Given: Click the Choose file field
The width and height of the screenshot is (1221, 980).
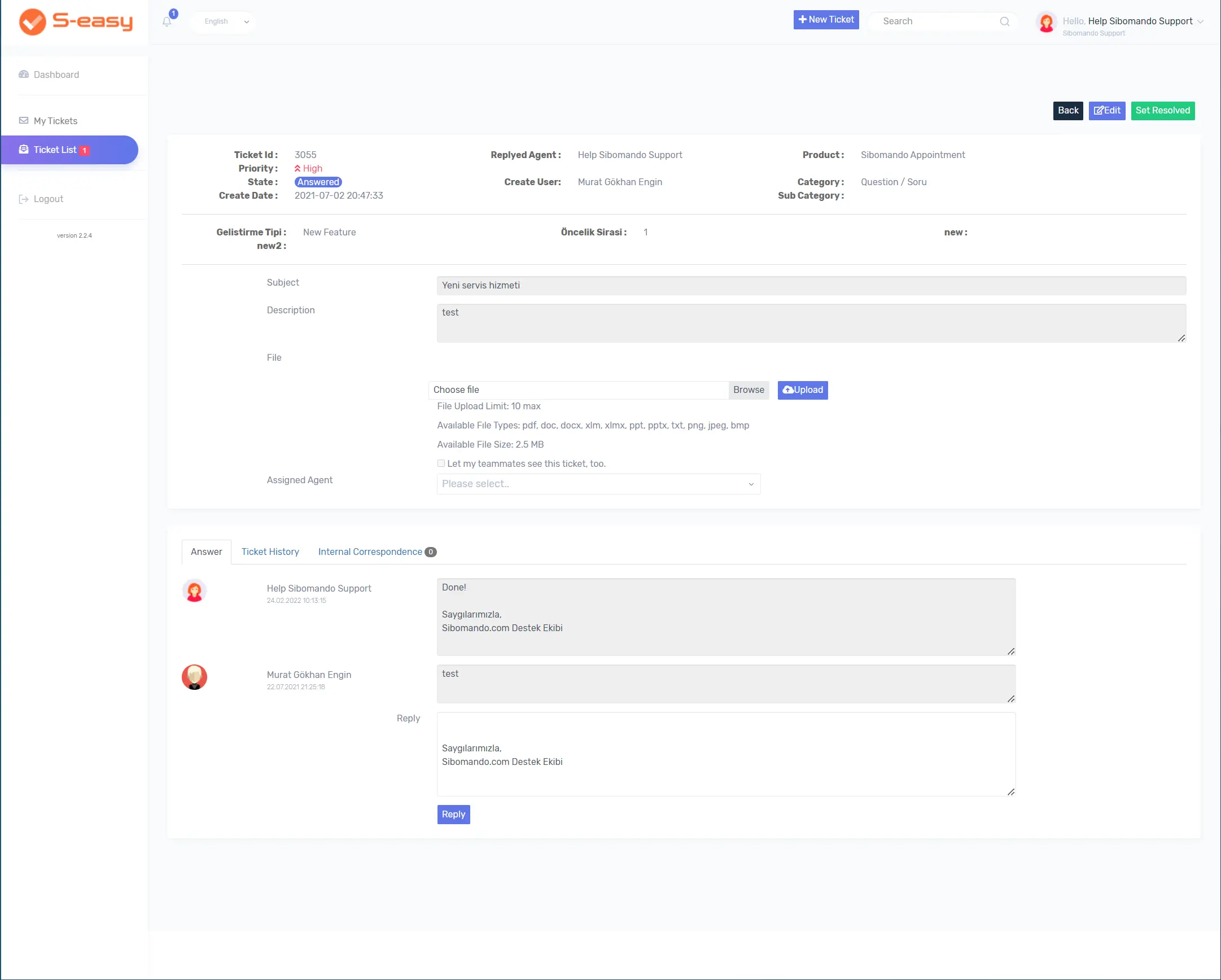Looking at the screenshot, I should (578, 390).
